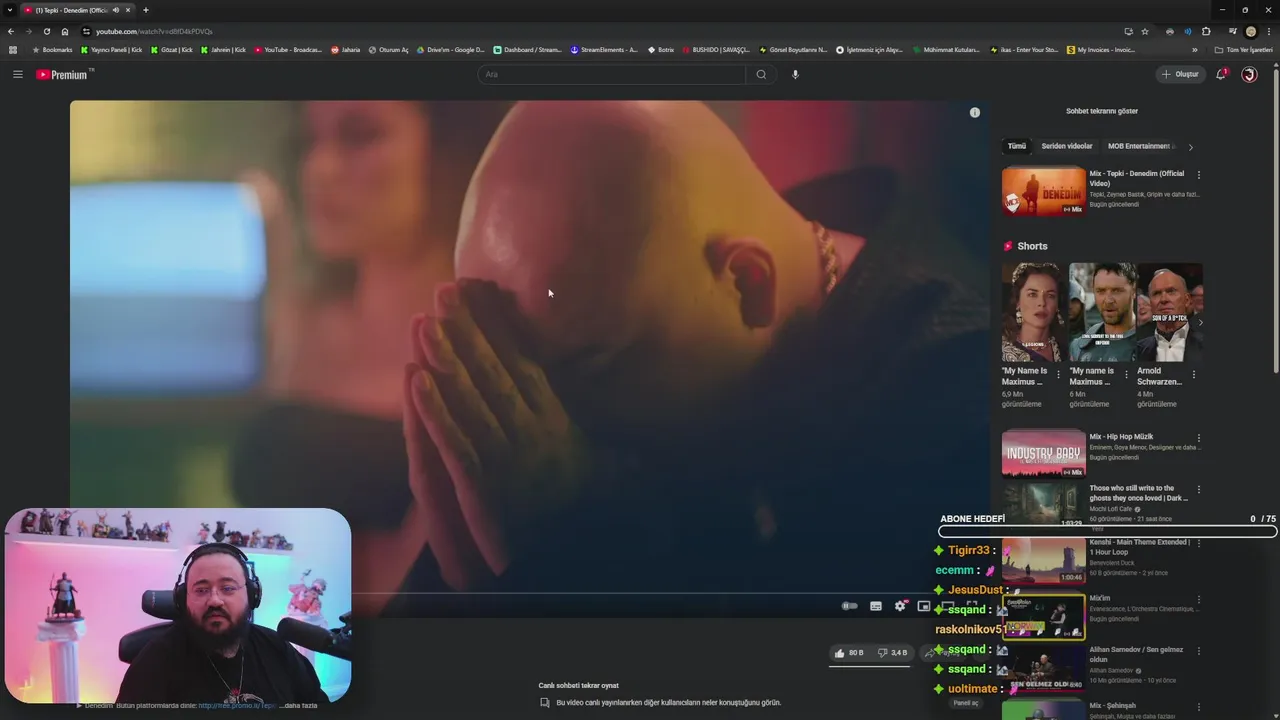Image resolution: width=1280 pixels, height=720 pixels.
Task: Open options for Mix'im playlist
Action: pyautogui.click(x=1199, y=599)
